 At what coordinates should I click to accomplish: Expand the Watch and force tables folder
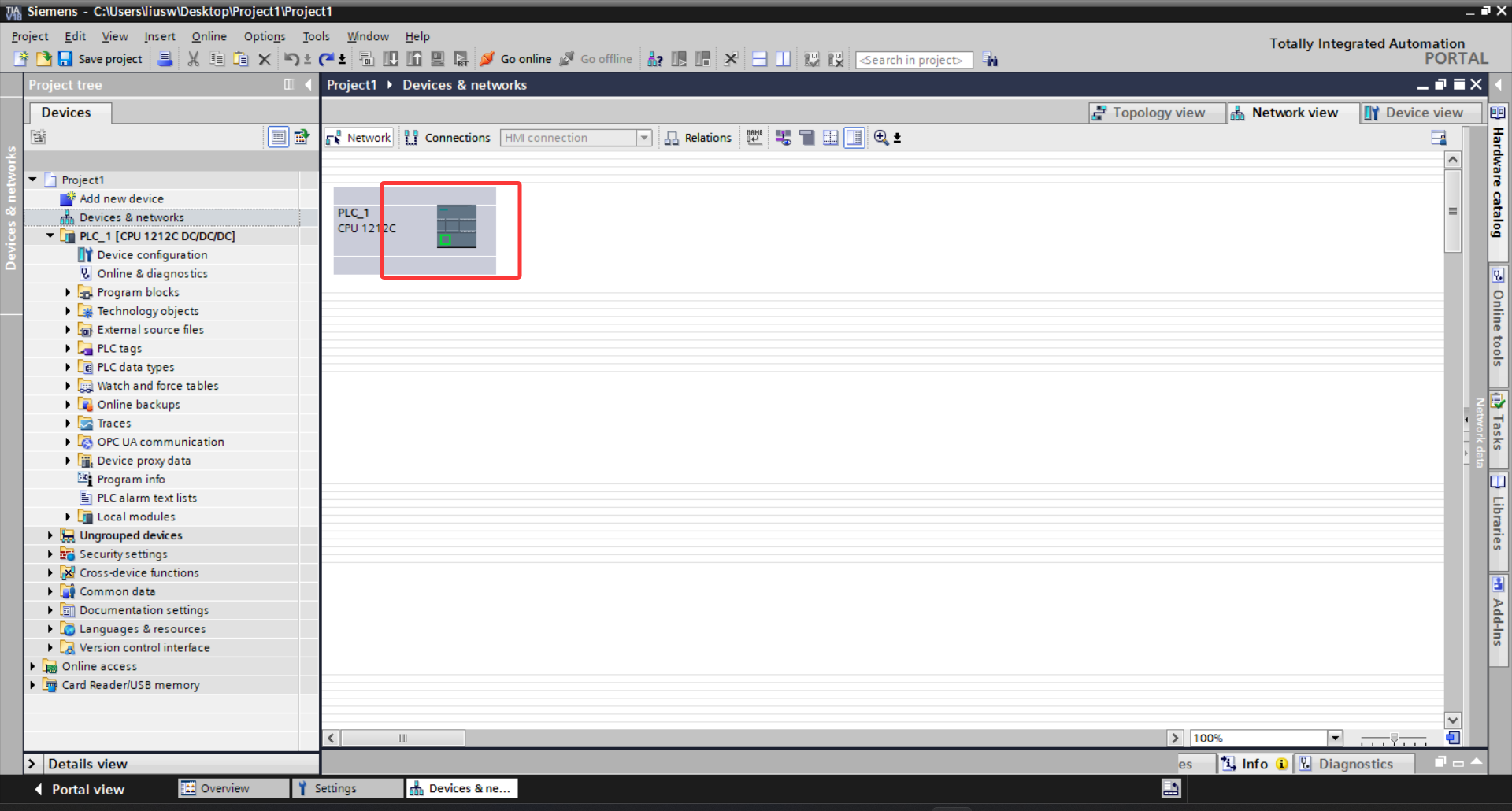(68, 386)
